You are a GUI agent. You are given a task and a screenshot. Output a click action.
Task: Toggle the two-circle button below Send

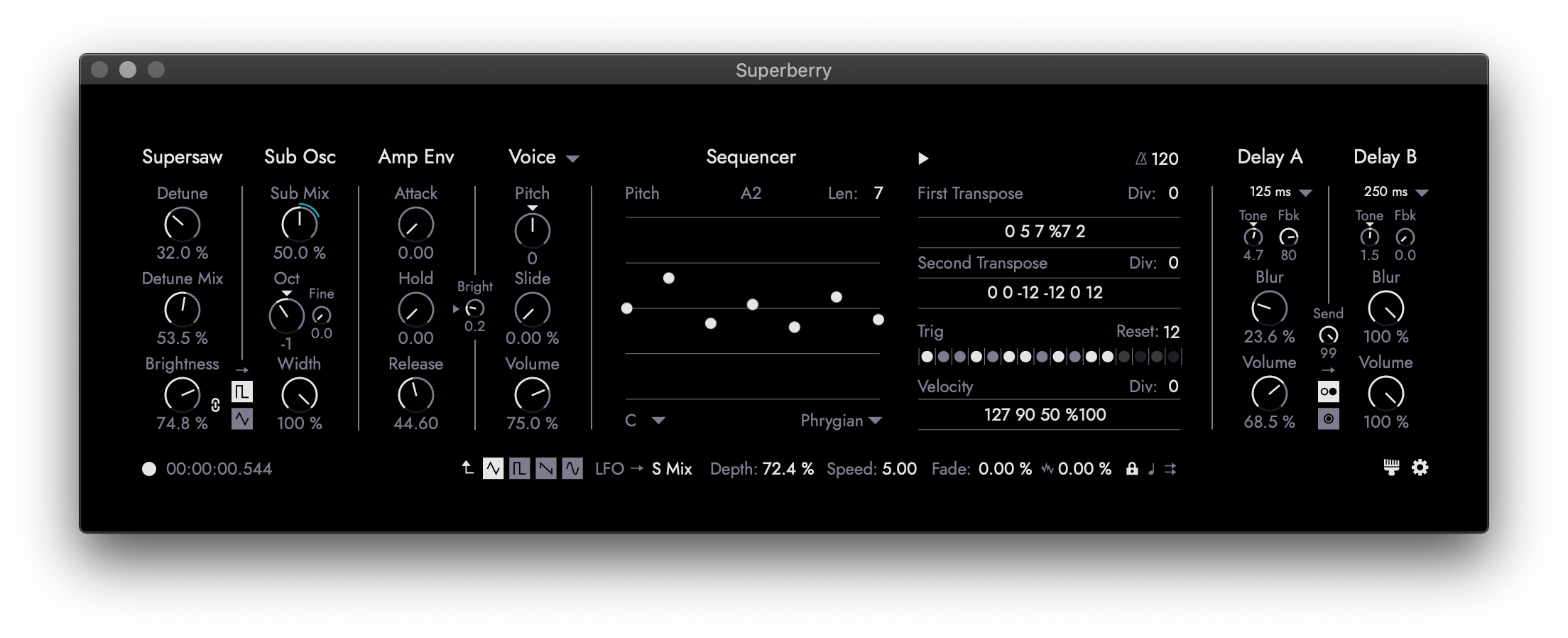1328,391
